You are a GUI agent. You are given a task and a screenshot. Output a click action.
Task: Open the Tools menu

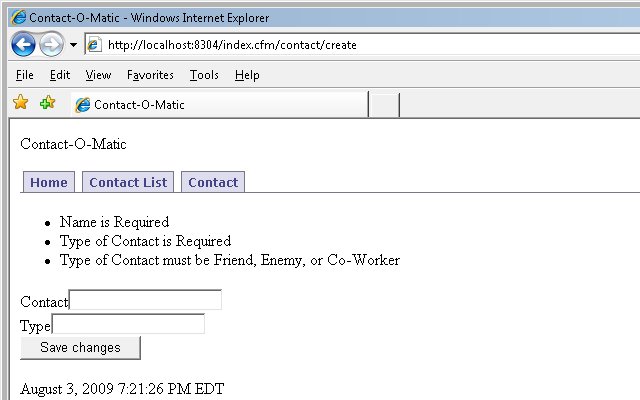point(204,75)
